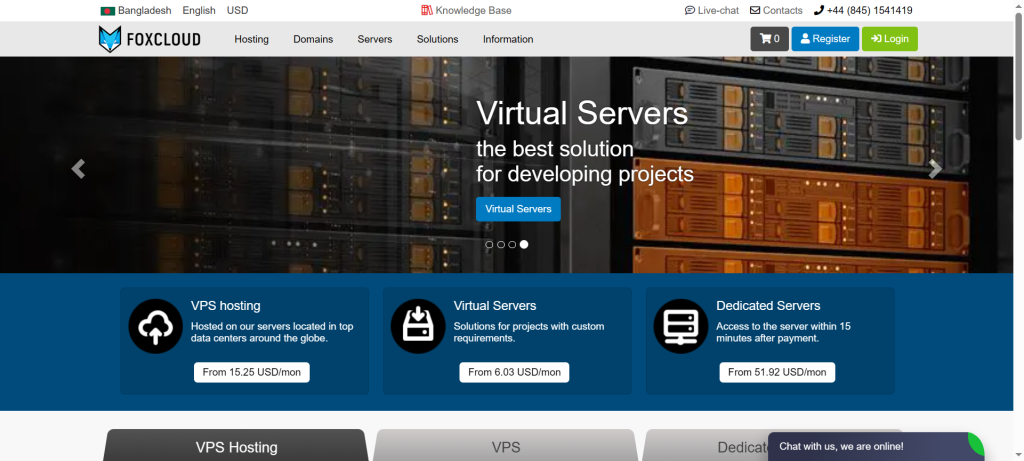Go to previous slide with left arrow
1024x461 pixels.
click(78, 169)
